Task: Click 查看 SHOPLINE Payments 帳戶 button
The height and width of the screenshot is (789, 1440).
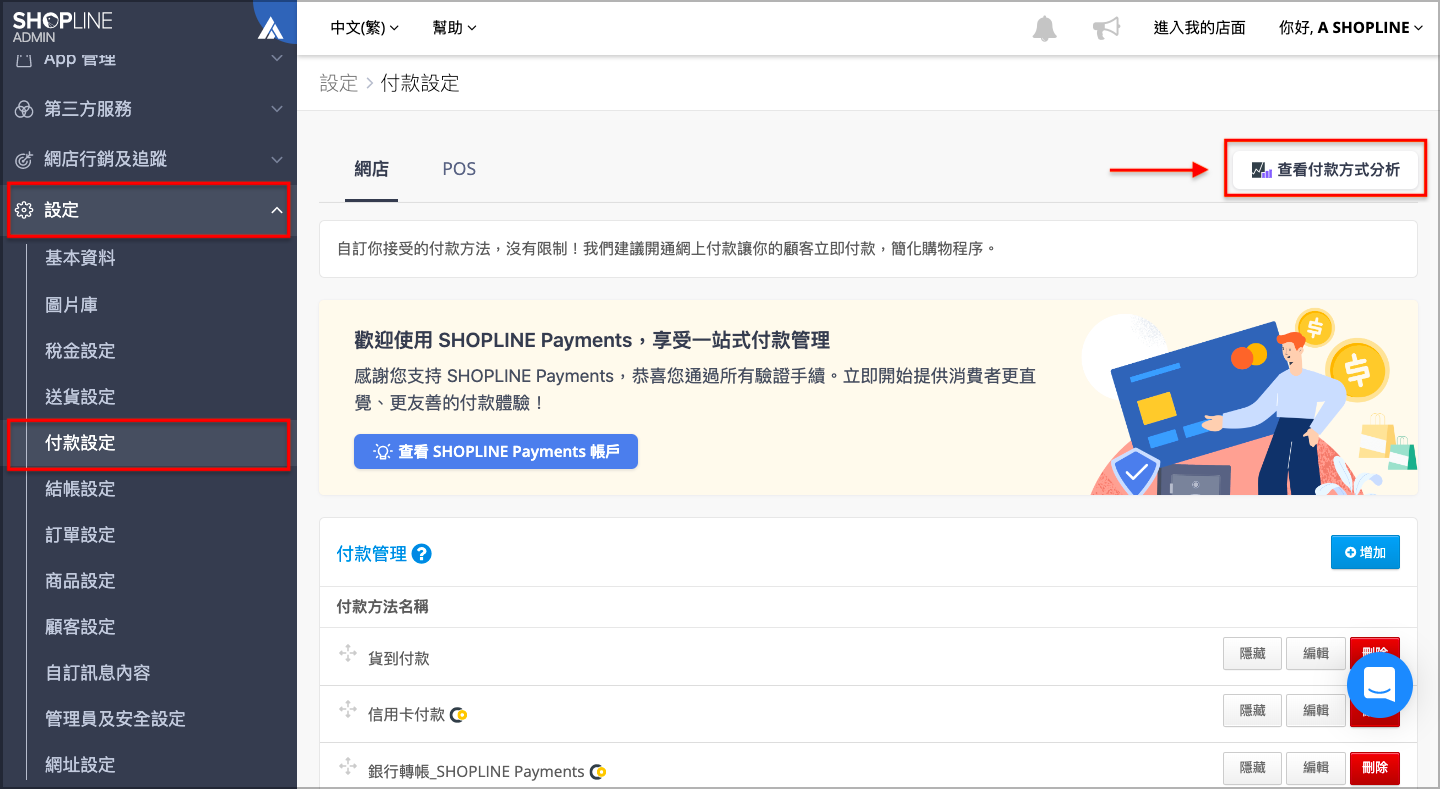Action: click(496, 452)
